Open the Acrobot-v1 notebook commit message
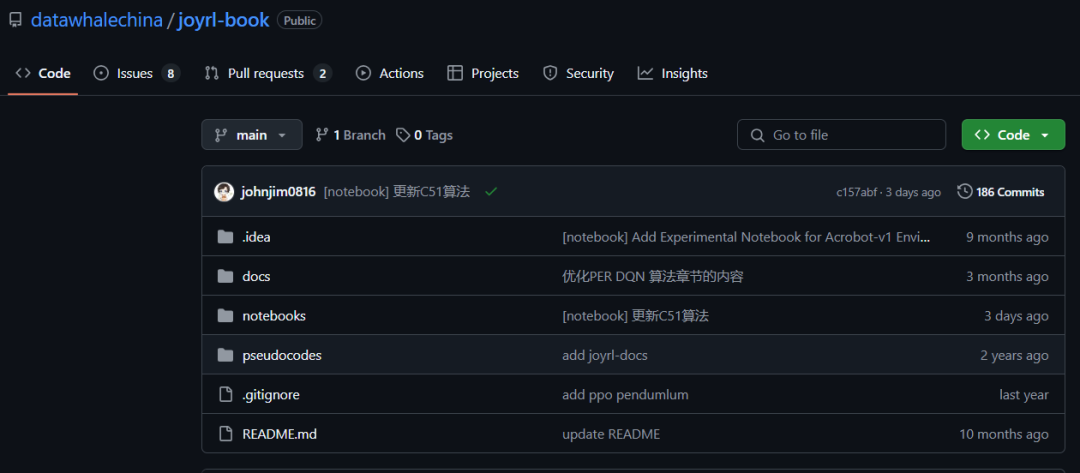Viewport: 1080px width, 473px height. pyautogui.click(x=747, y=237)
